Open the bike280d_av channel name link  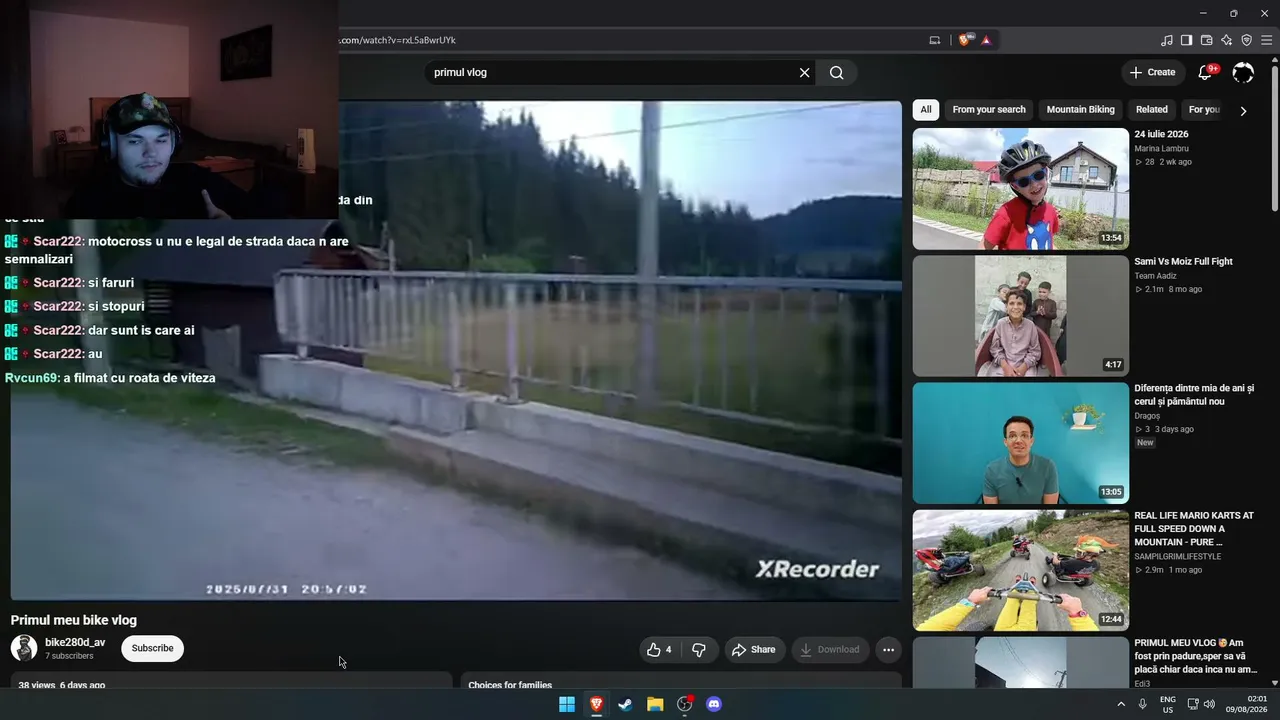(x=75, y=642)
